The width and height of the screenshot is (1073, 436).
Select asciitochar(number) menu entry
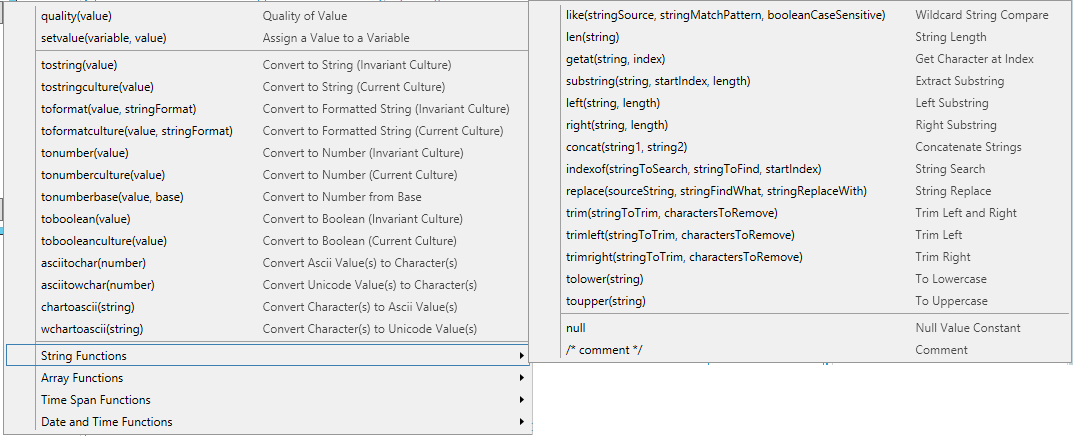pyautogui.click(x=93, y=263)
